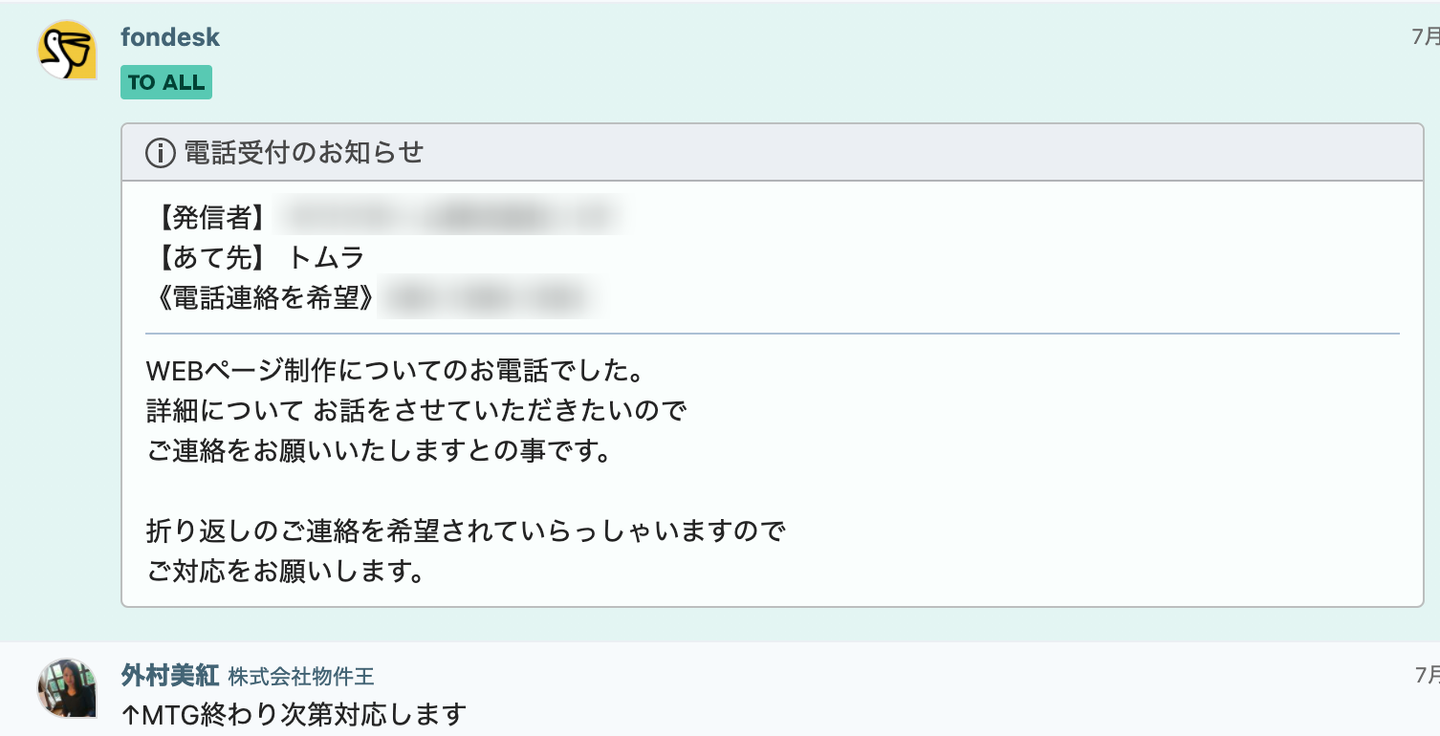Click the 外村美紅 user name
The image size is (1440, 736).
tap(170, 676)
